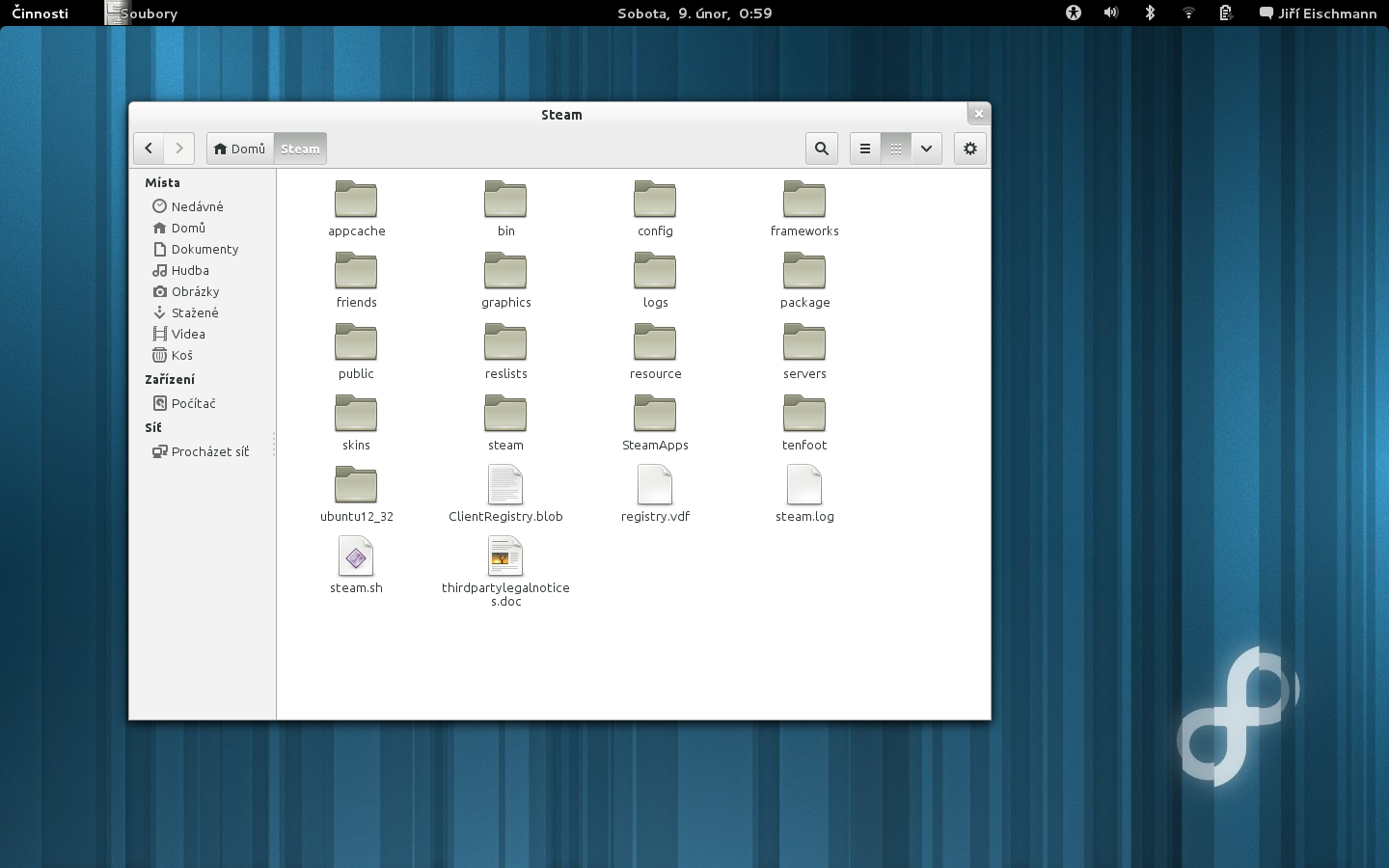Open the Činnosti activities overview
Screen dimensions: 1389x868
[x=41, y=14]
